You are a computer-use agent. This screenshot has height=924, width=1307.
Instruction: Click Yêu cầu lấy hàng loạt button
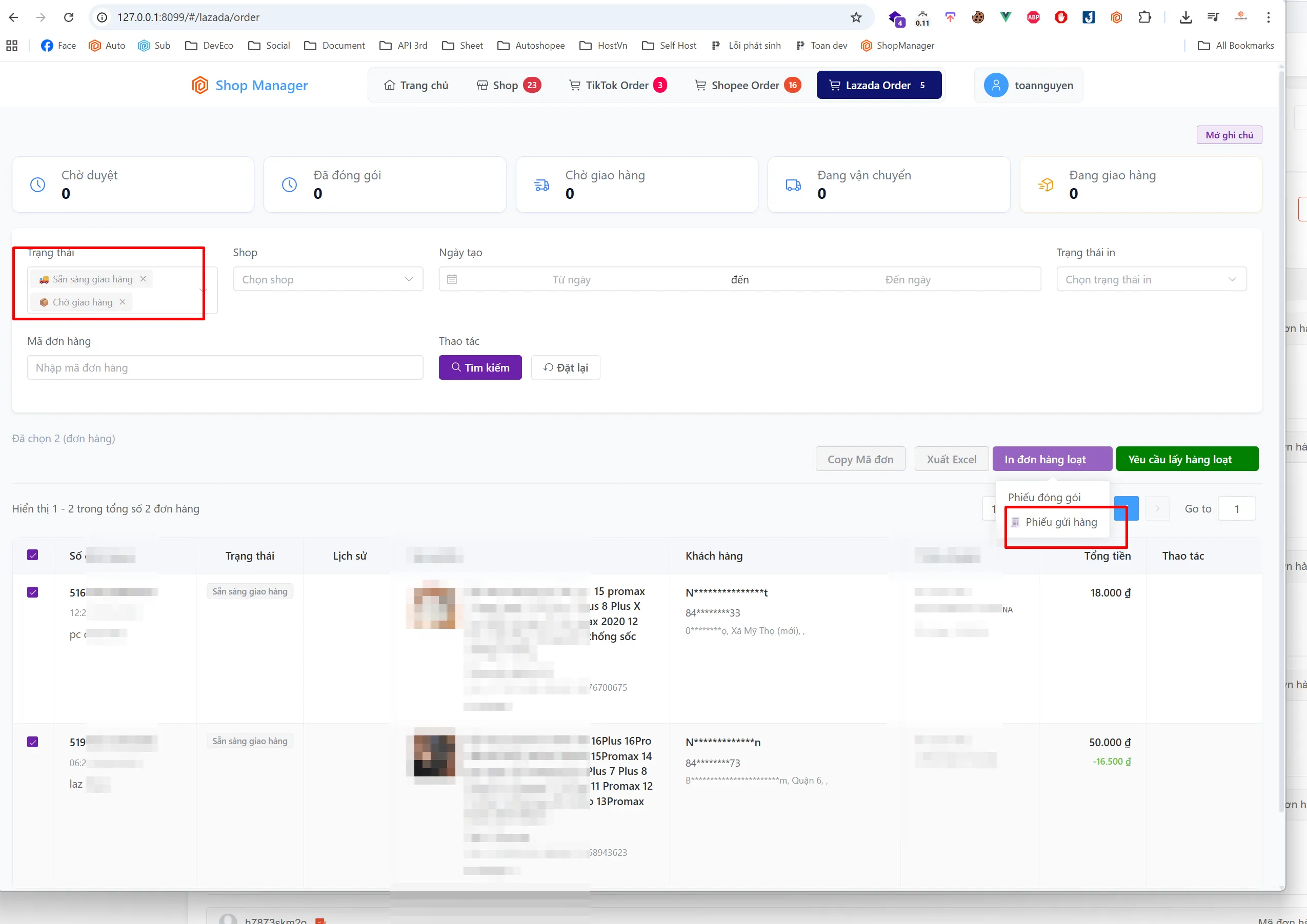click(x=1187, y=459)
